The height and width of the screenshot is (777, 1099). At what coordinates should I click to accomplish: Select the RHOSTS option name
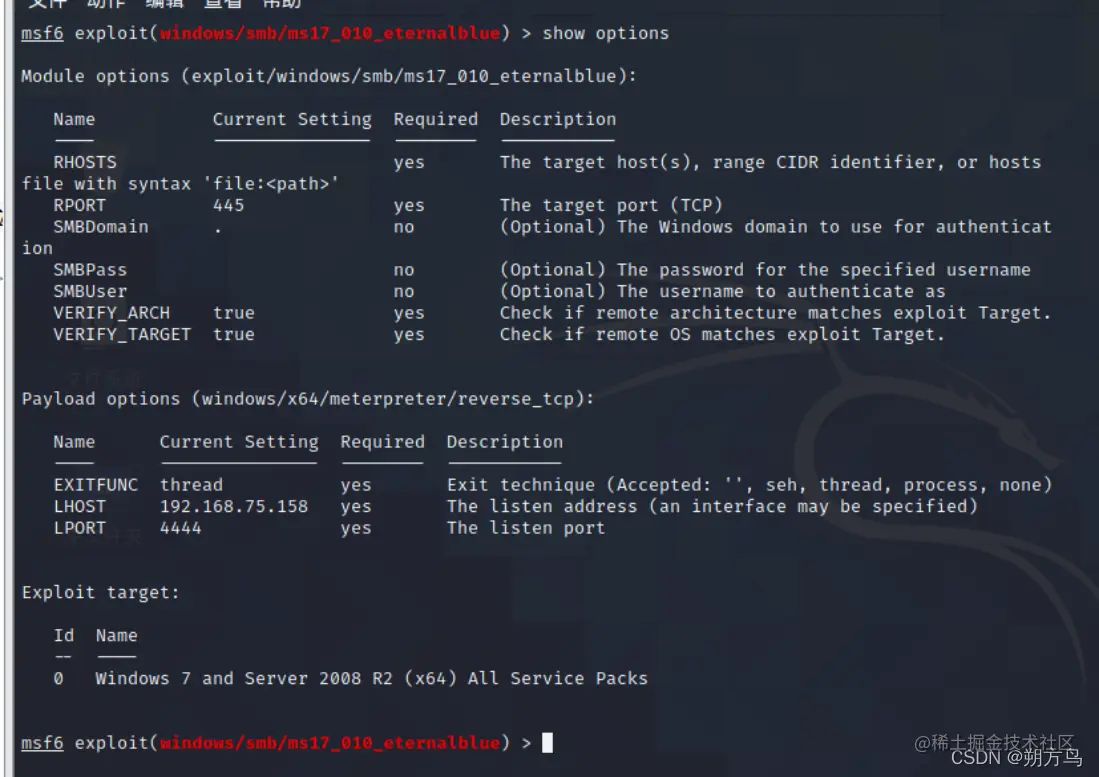point(85,162)
